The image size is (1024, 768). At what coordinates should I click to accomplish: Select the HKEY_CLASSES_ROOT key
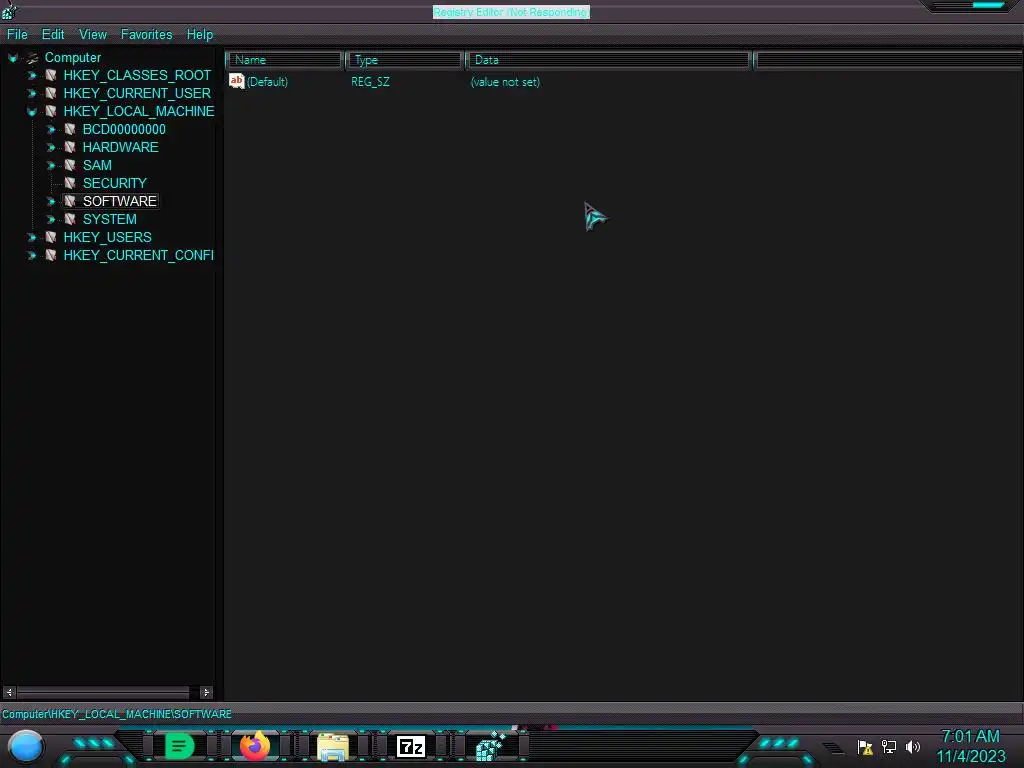coord(137,76)
